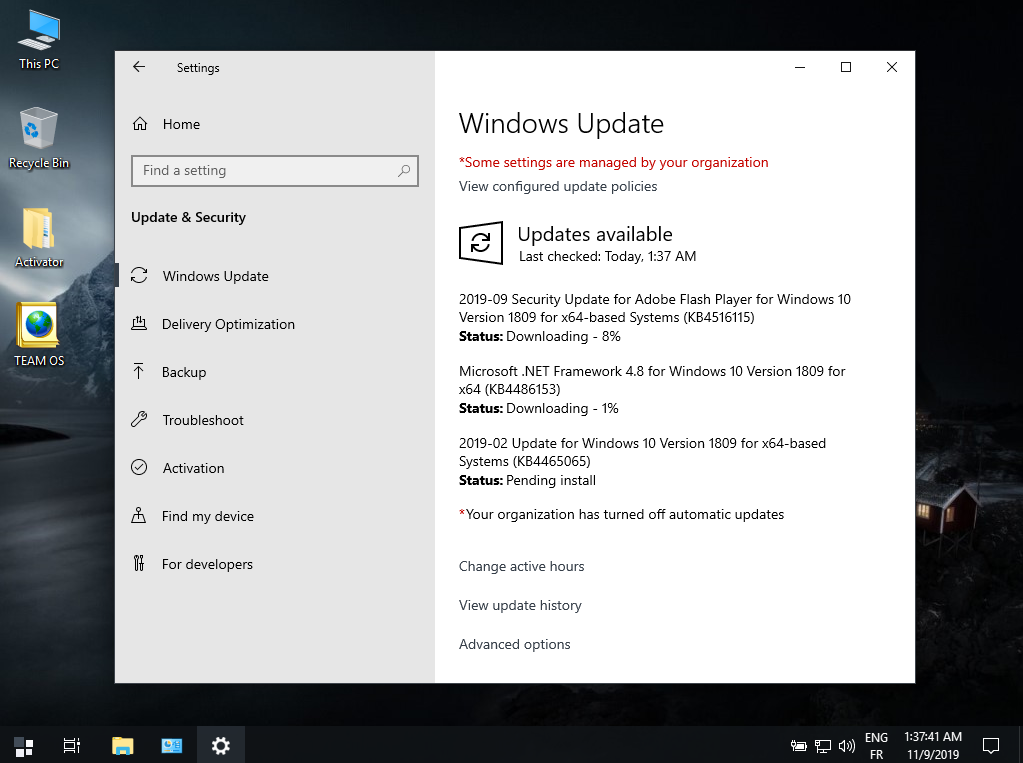Click the 2019-02 Update KB4465065 text
The width and height of the screenshot is (1023, 763).
tap(642, 452)
